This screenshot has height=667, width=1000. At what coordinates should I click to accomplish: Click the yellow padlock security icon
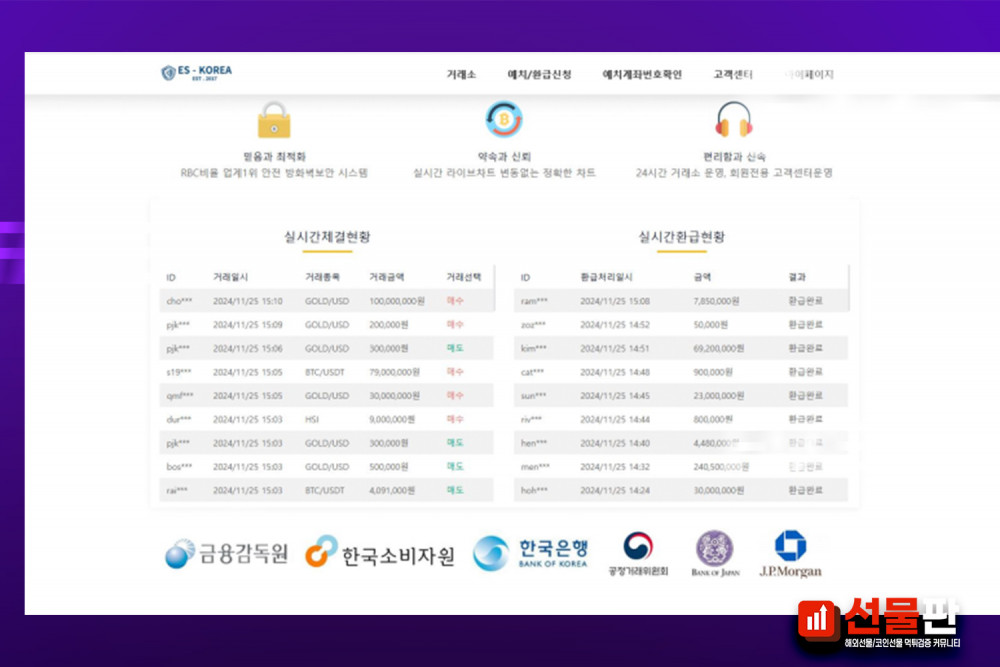tap(273, 121)
